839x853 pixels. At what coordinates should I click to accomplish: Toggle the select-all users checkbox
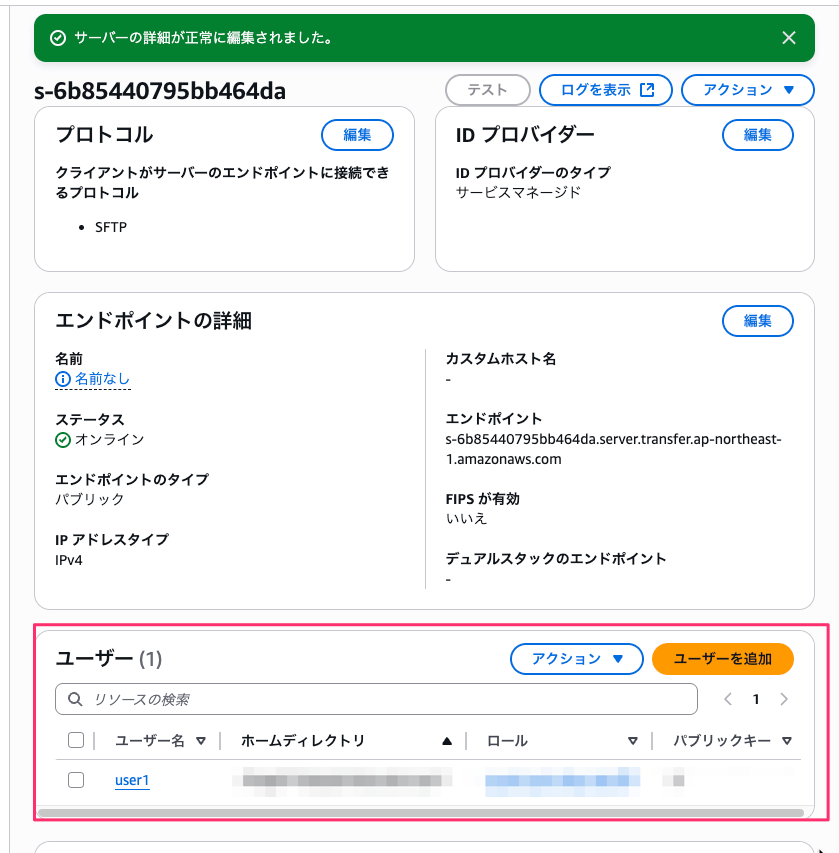tap(76, 741)
